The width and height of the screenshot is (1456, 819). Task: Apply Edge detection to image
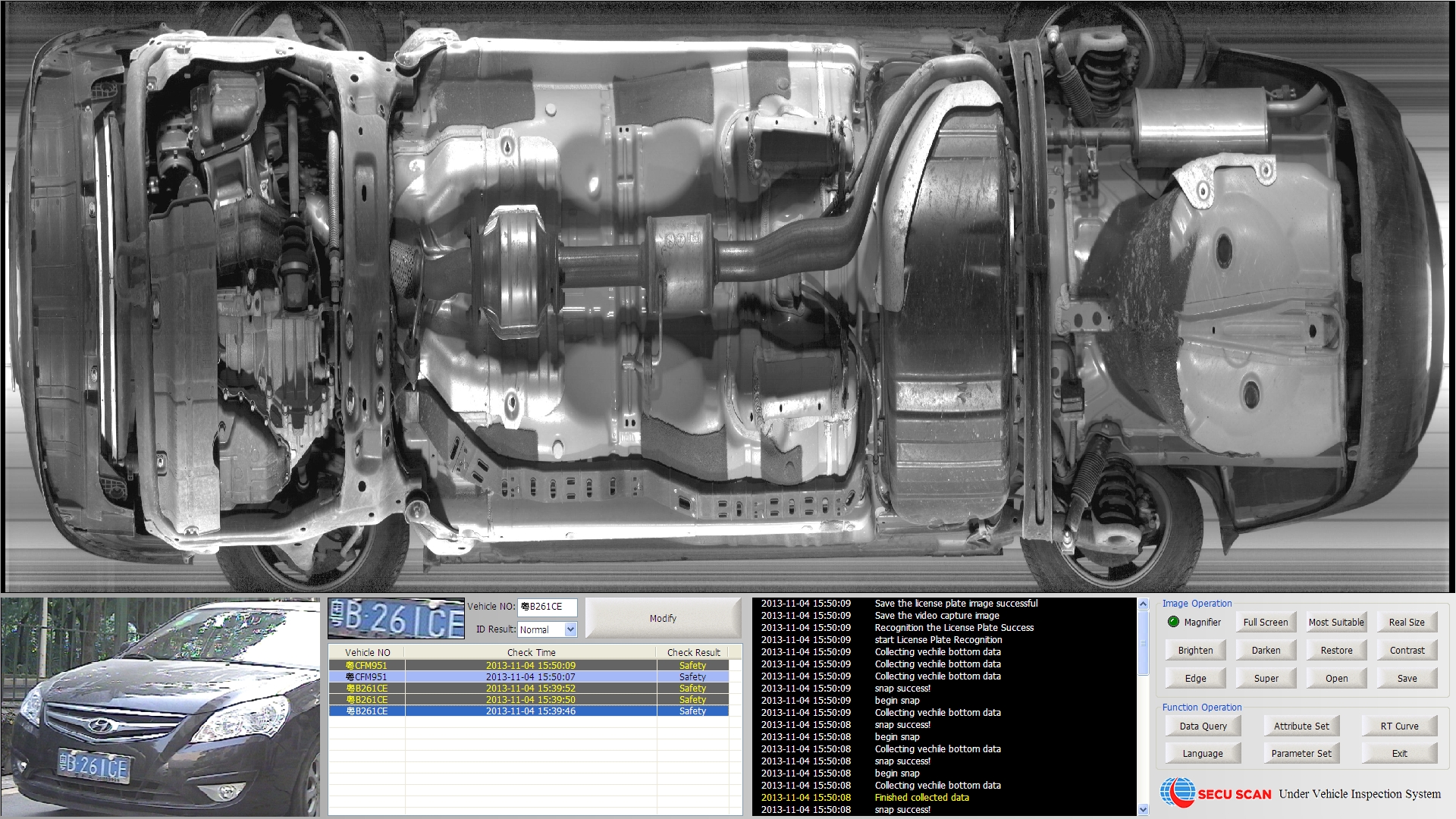(1195, 678)
